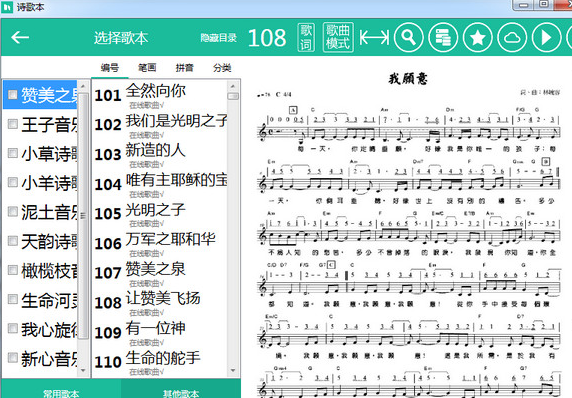Select song 101 全然向你
Viewport: 572px width, 398px height.
click(x=159, y=96)
